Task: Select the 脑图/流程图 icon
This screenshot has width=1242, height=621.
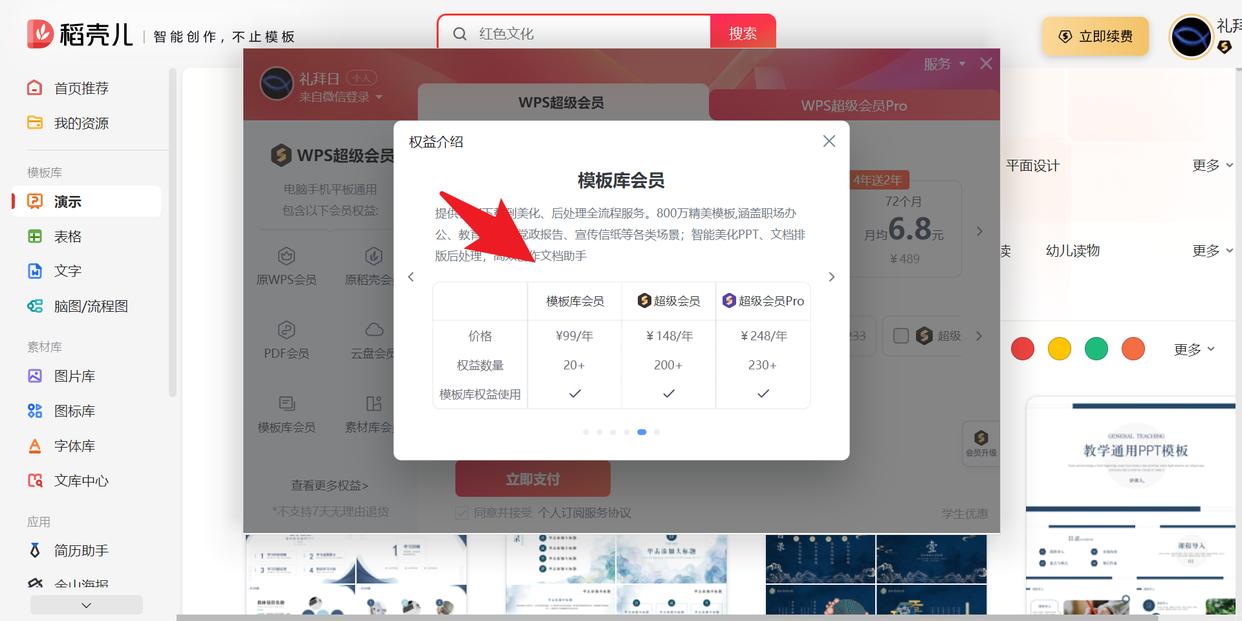Action: pyautogui.click(x=35, y=306)
